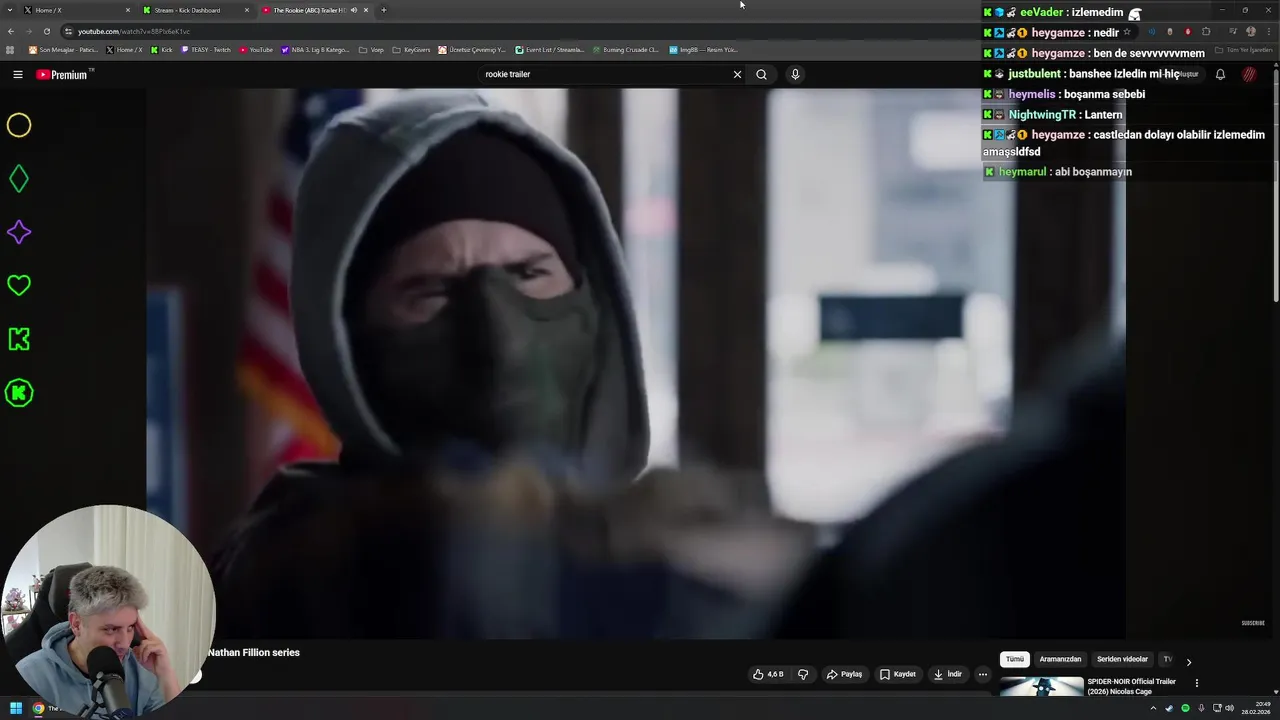
Task: Open the YouTube hamburger guide menu
Action: pos(18,74)
